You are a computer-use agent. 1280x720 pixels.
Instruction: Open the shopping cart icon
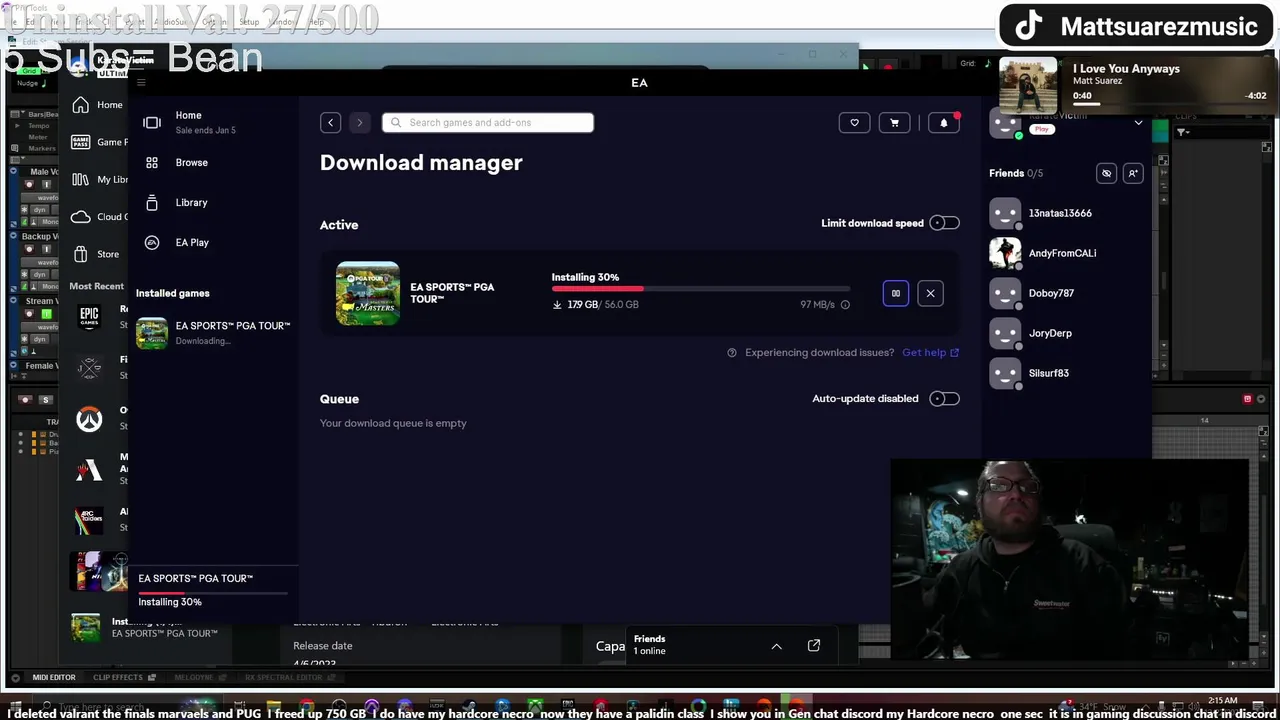point(894,123)
